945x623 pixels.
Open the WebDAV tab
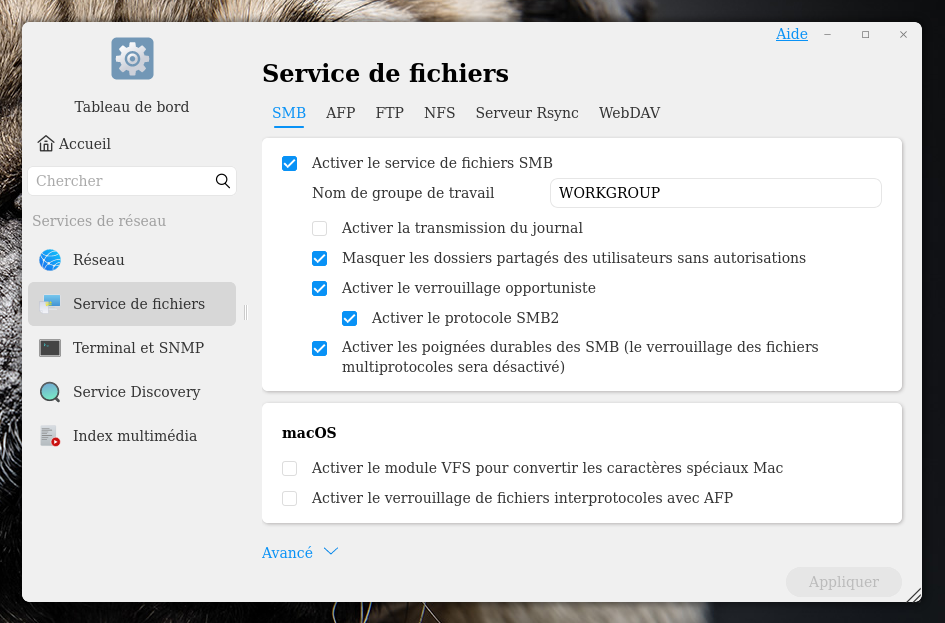point(629,113)
